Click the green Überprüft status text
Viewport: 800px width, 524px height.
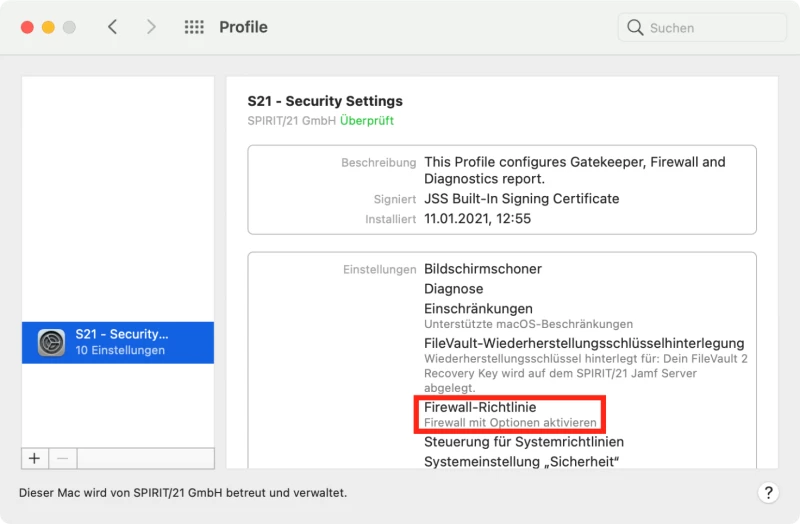pyautogui.click(x=367, y=121)
